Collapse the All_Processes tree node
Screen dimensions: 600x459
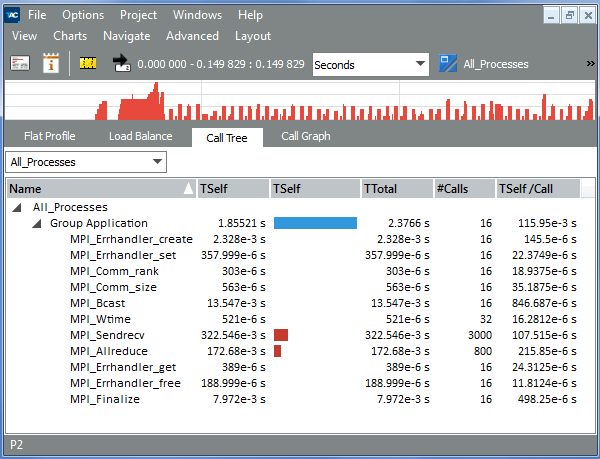18,207
